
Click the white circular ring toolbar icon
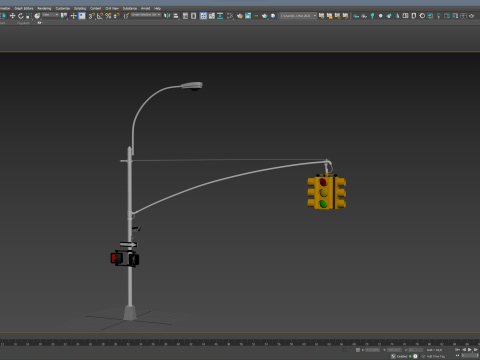coord(422,16)
